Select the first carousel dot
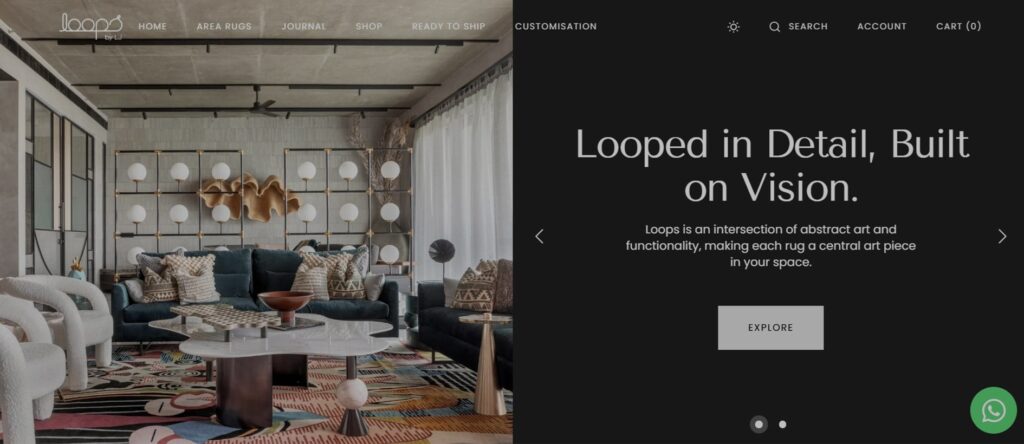The height and width of the screenshot is (444, 1024). coord(758,424)
